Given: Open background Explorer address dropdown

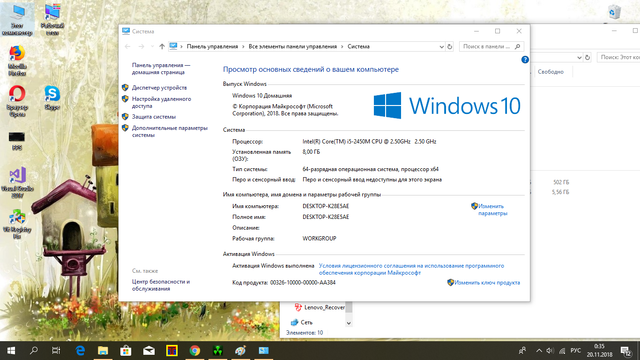Looking at the screenshot, I should 579,58.
